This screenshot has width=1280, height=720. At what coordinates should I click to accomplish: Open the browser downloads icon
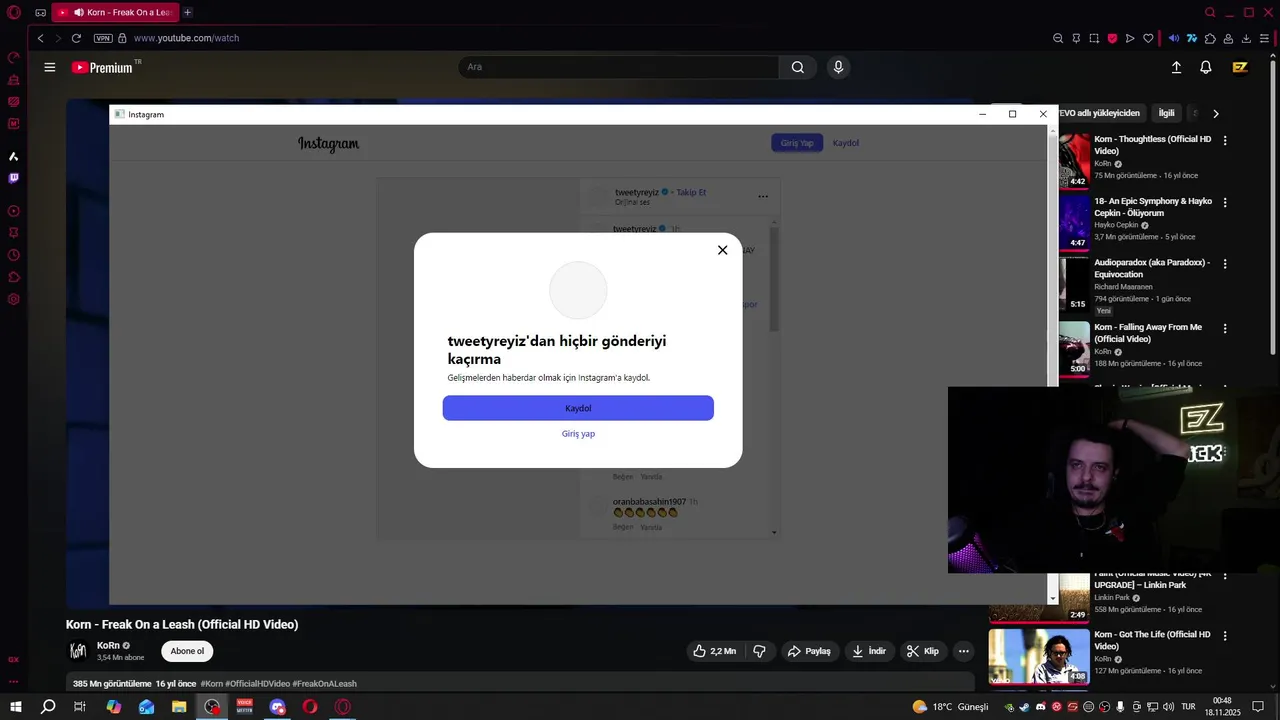1246,38
